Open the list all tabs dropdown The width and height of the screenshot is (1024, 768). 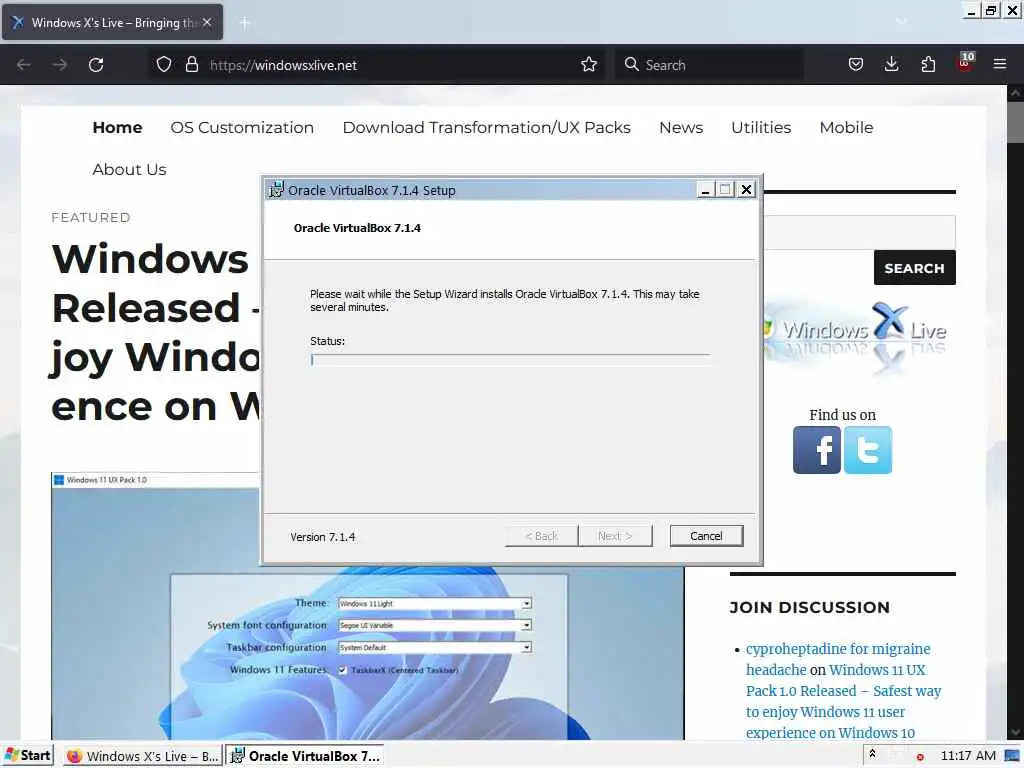(x=901, y=22)
